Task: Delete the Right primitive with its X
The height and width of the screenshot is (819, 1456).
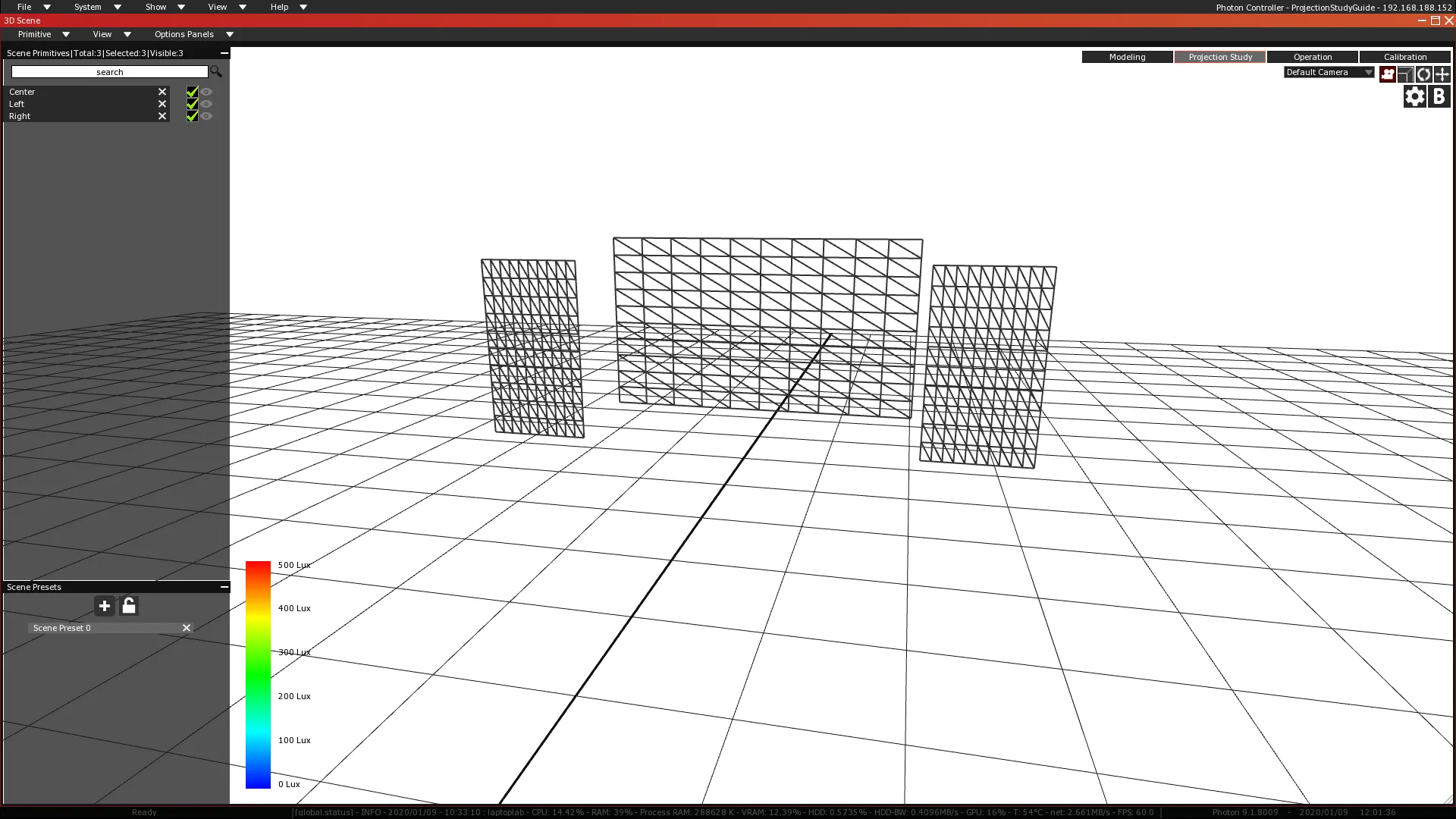Action: coord(162,116)
